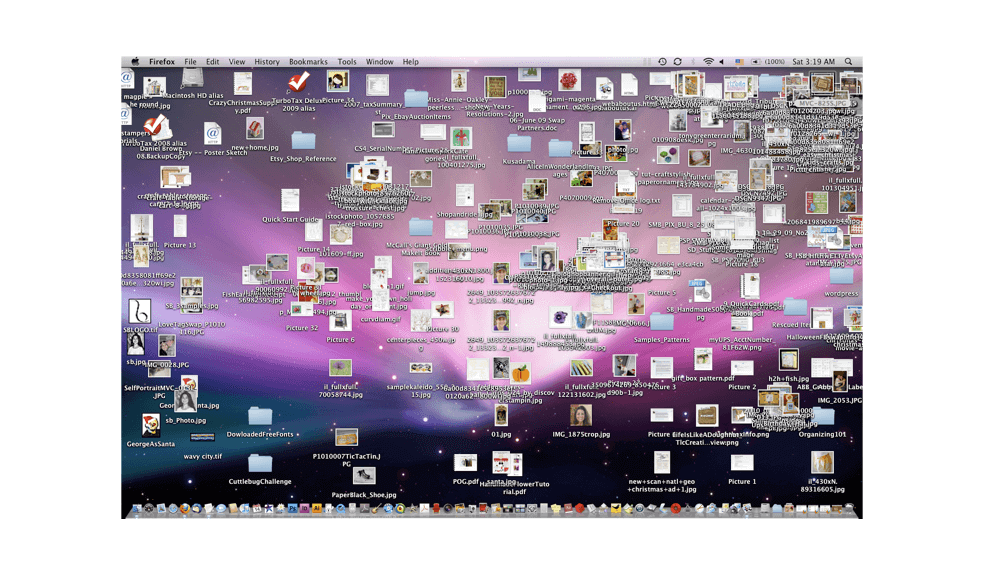
Task: Select the PaperBlack_Shoe.jpg file
Action: [364, 476]
